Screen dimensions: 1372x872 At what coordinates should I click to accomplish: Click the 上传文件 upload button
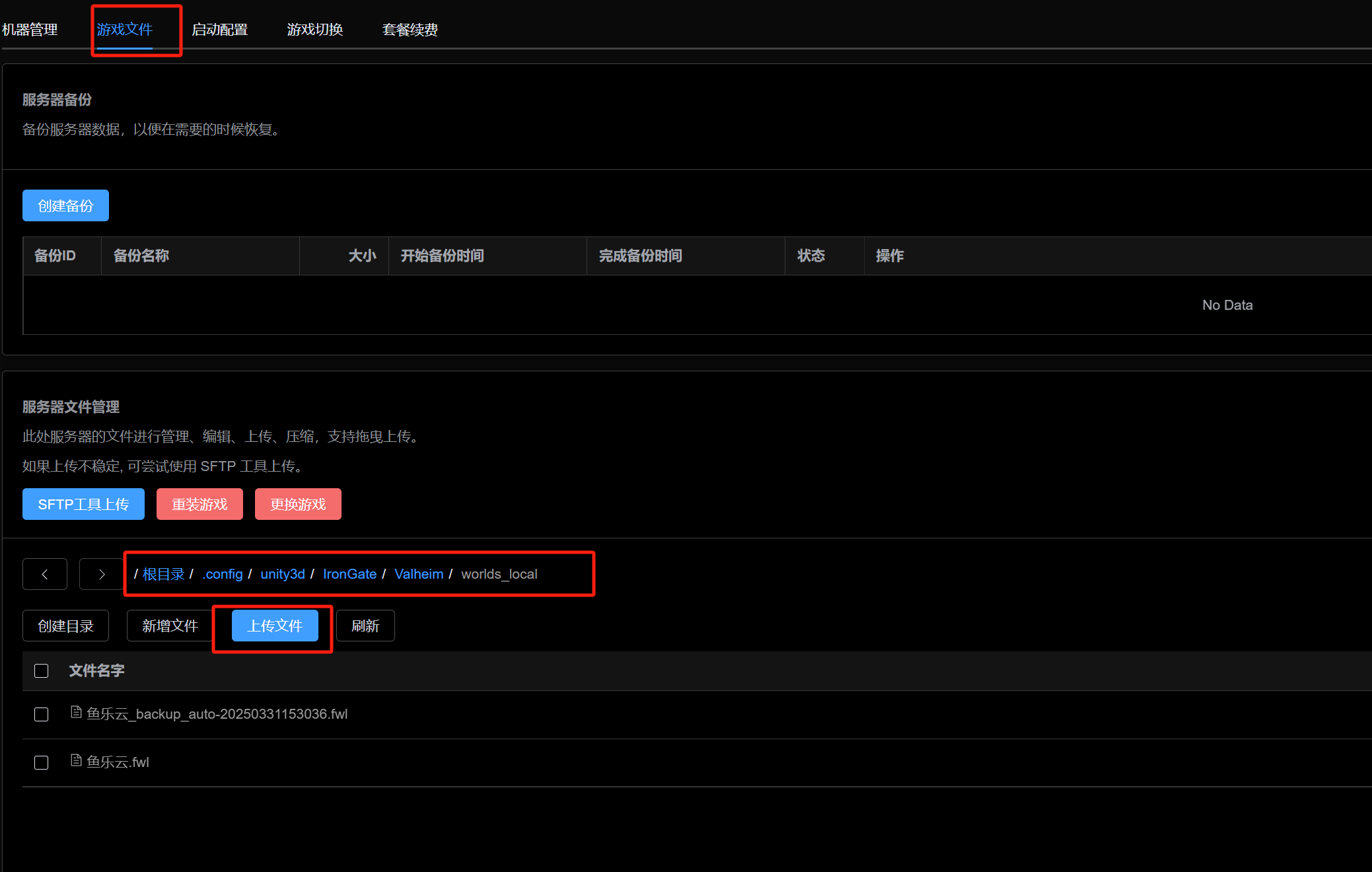pyautogui.click(x=275, y=626)
